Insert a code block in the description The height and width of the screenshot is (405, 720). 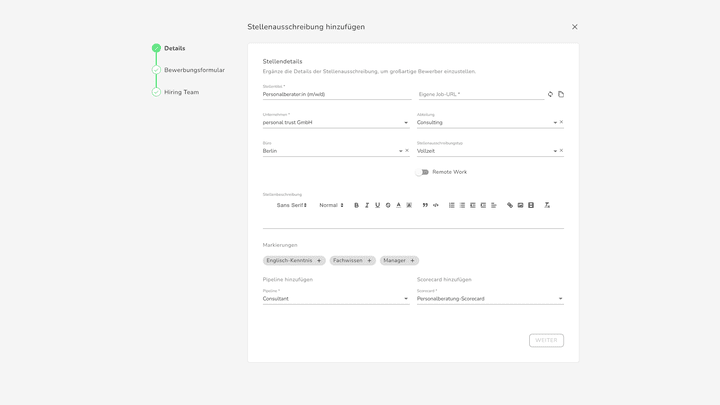click(x=436, y=205)
